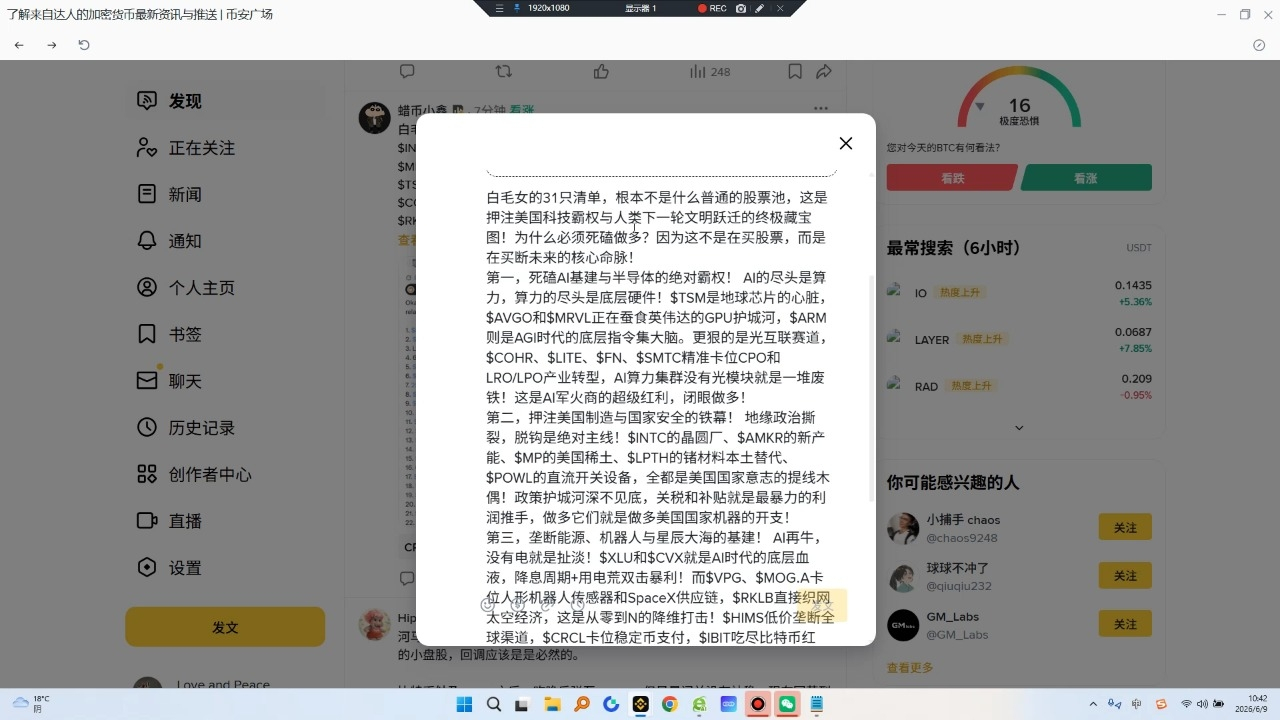This screenshot has width=1280, height=720.
Task: Expand the most searched list chevron
Action: (x=1019, y=428)
